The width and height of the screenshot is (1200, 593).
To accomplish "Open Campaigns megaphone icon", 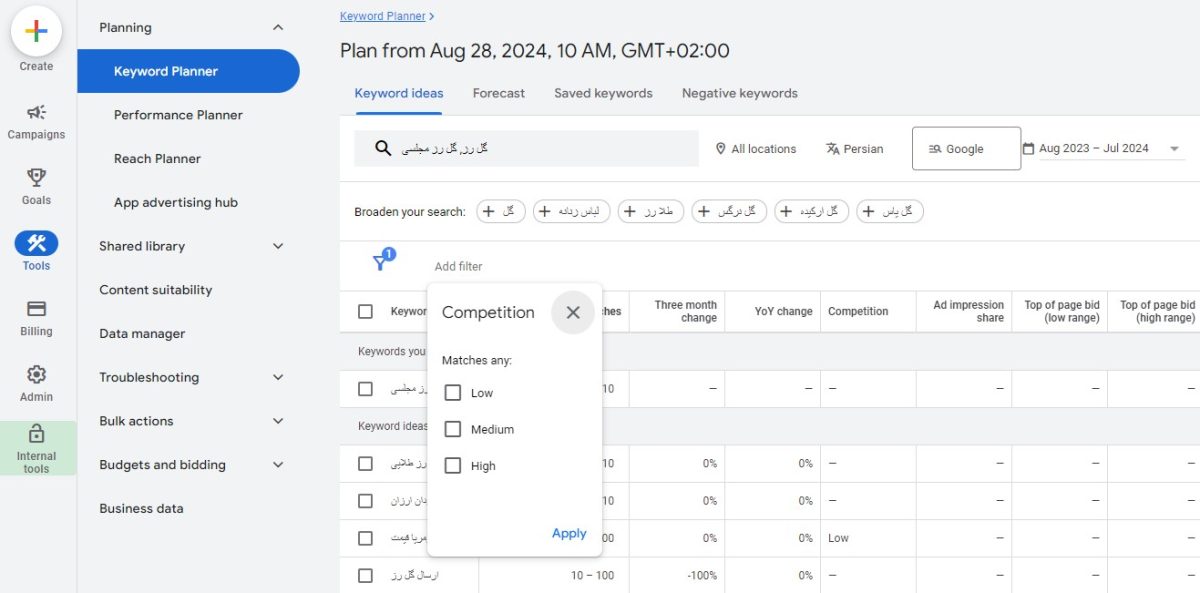I will click(x=36, y=112).
